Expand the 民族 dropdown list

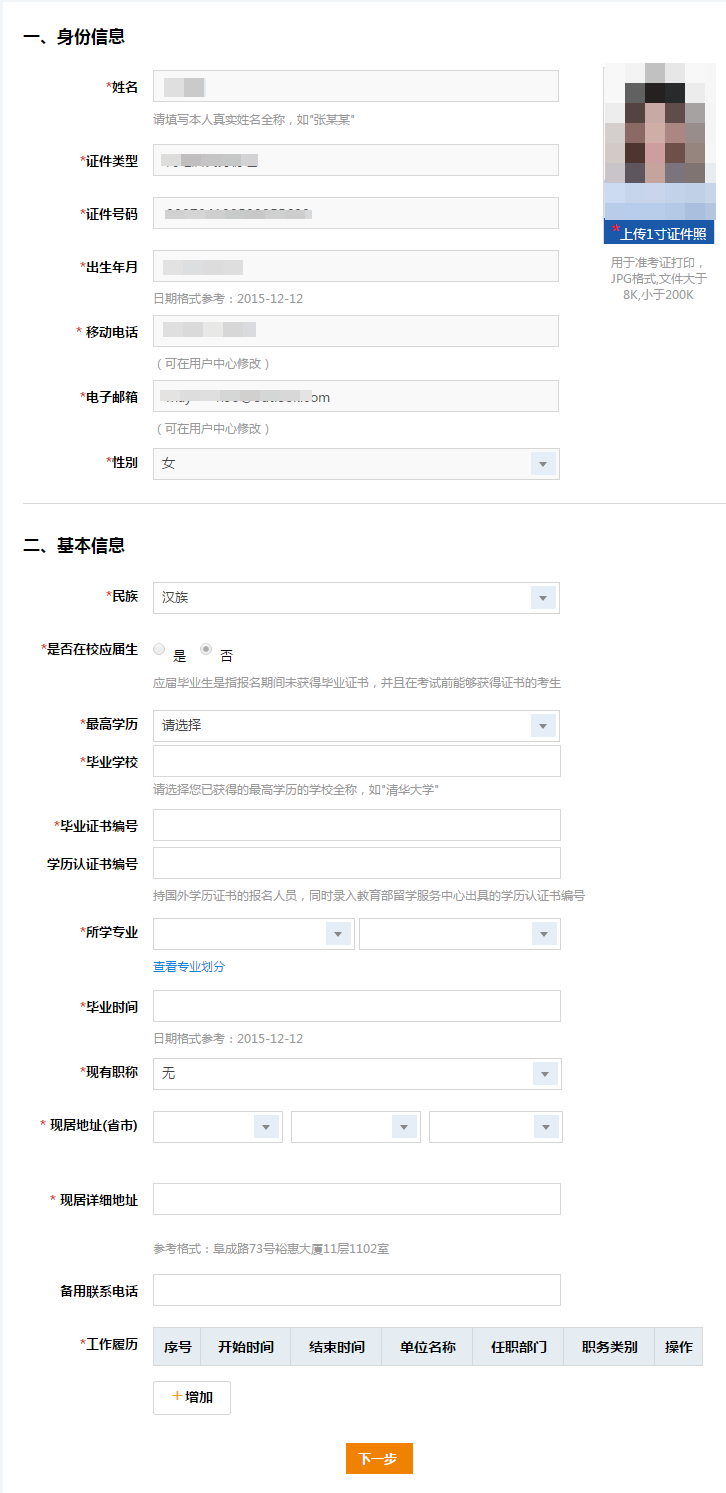point(356,598)
